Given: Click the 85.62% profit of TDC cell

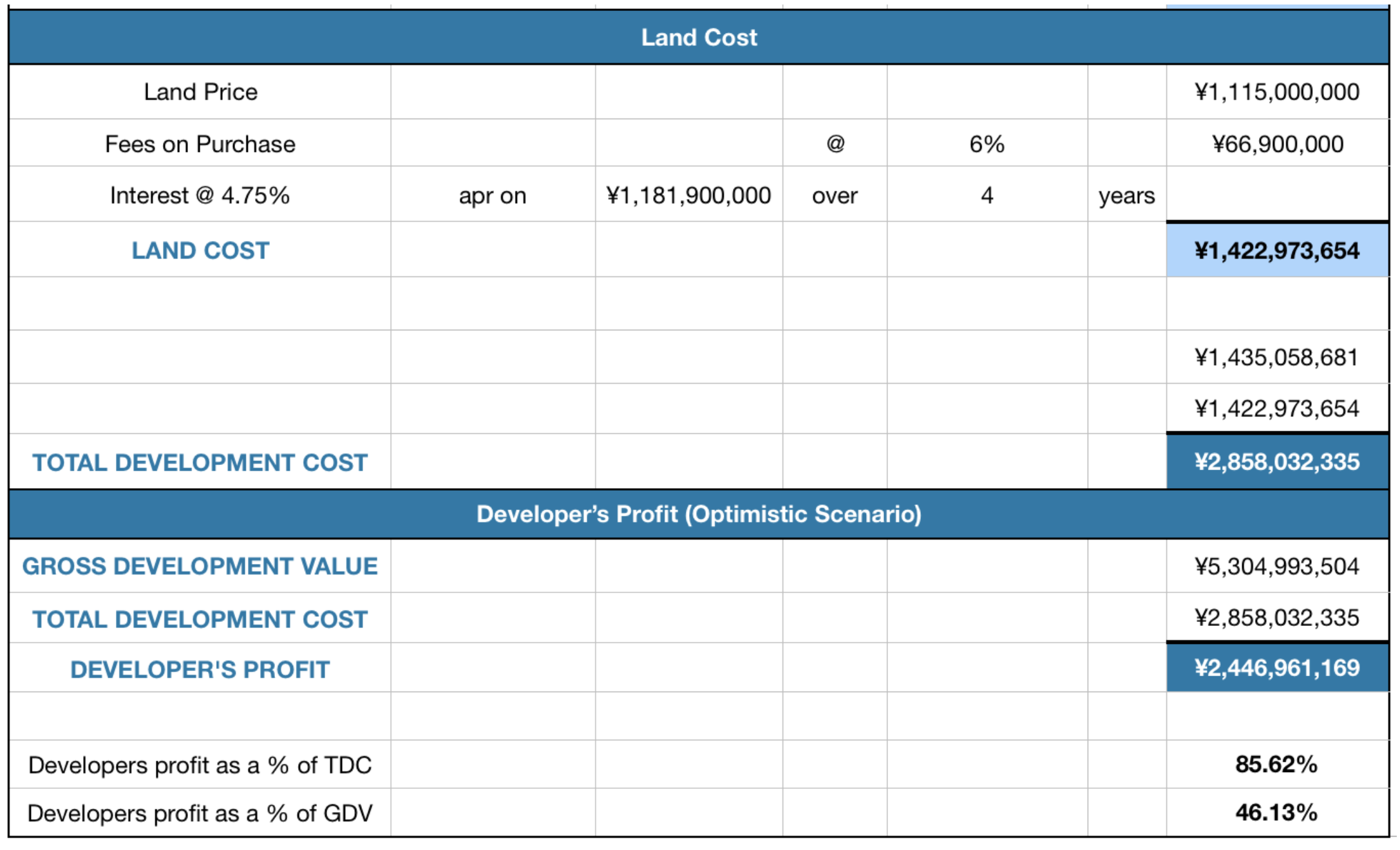Looking at the screenshot, I should pyautogui.click(x=1276, y=765).
